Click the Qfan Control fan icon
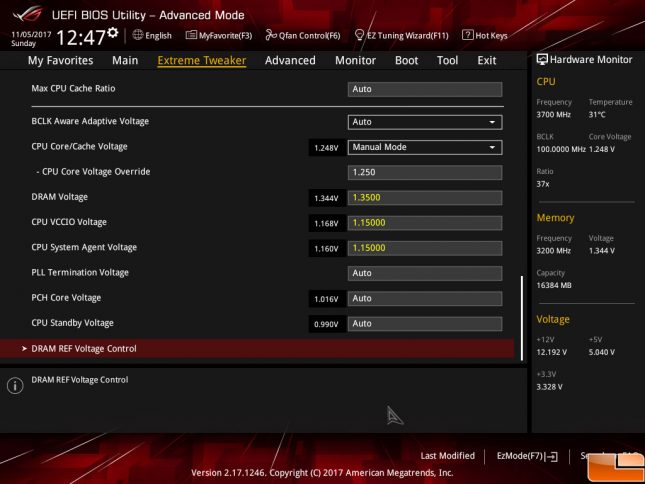Image resolution: width=645 pixels, height=484 pixels. (271, 35)
